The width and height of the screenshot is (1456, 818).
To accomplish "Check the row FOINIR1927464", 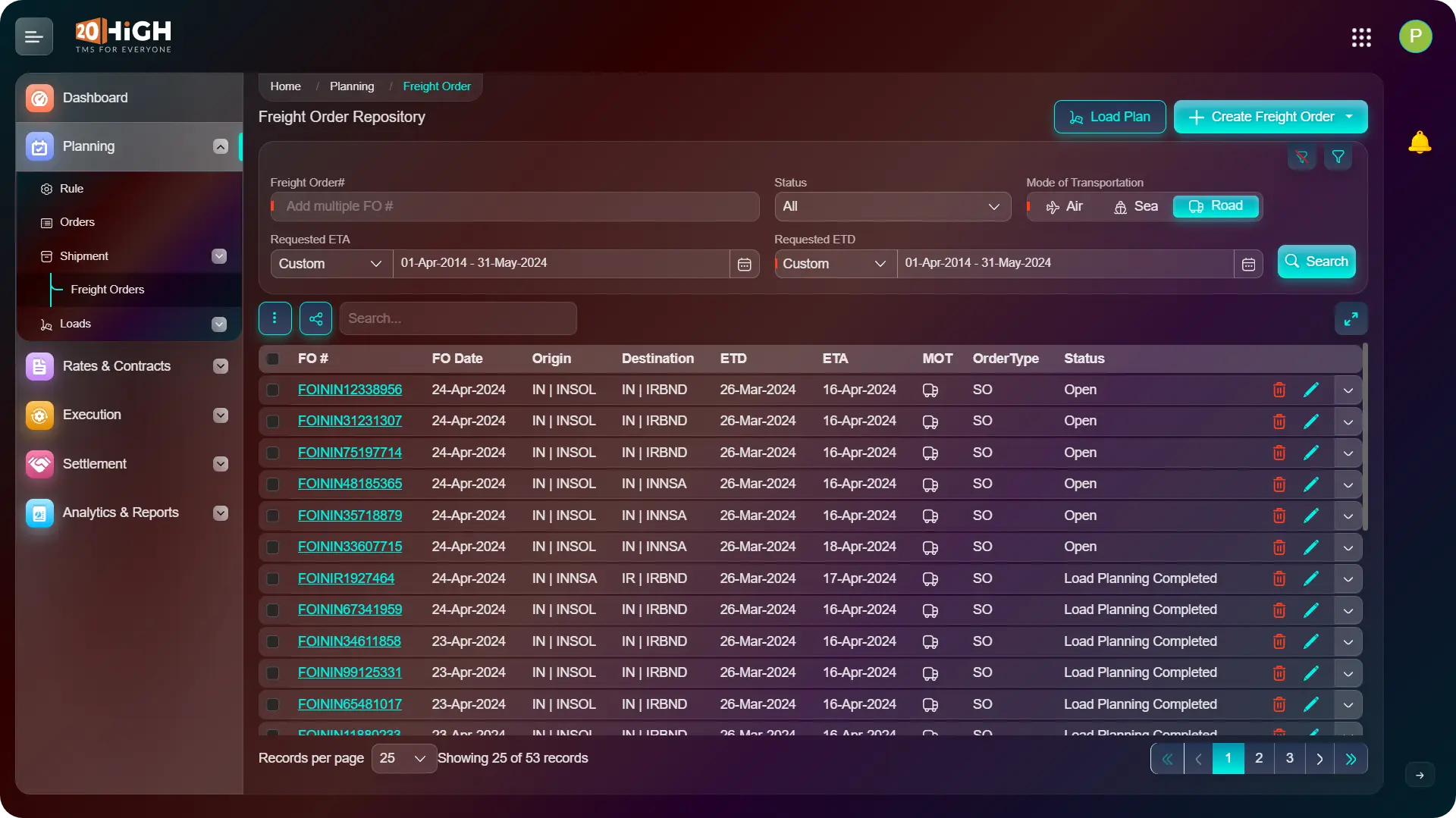I will (273, 578).
